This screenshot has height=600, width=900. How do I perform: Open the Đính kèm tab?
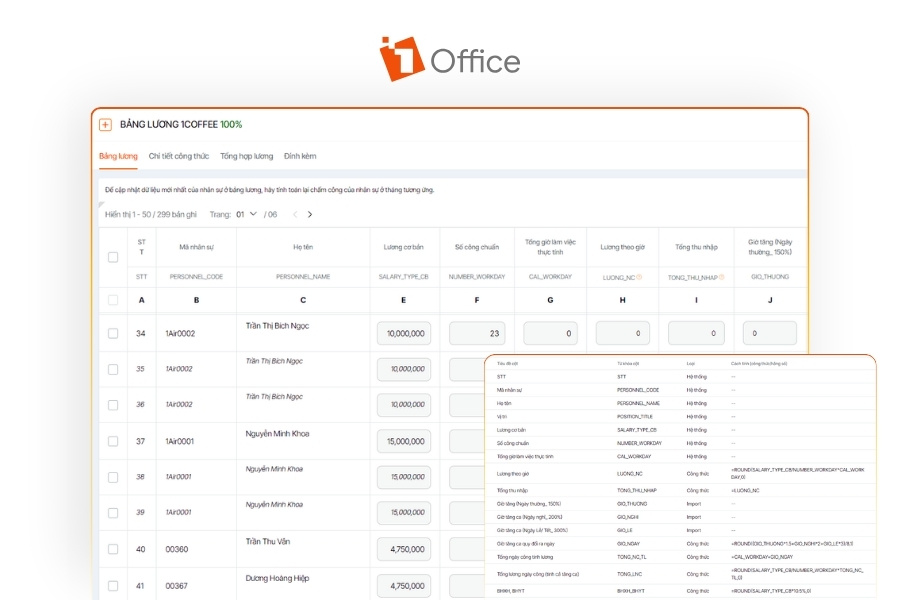300,156
